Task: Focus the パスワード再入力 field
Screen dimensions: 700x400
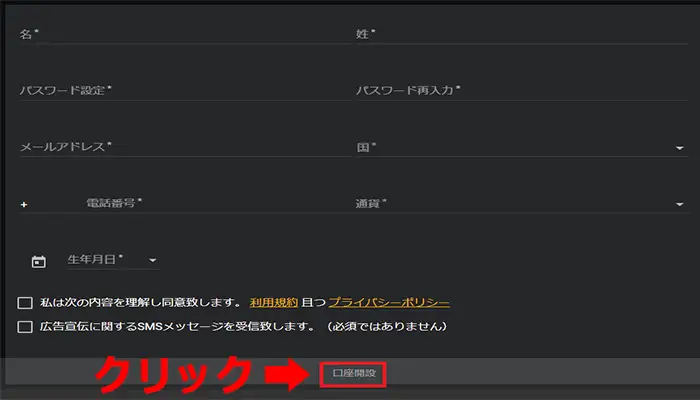Action: point(521,91)
